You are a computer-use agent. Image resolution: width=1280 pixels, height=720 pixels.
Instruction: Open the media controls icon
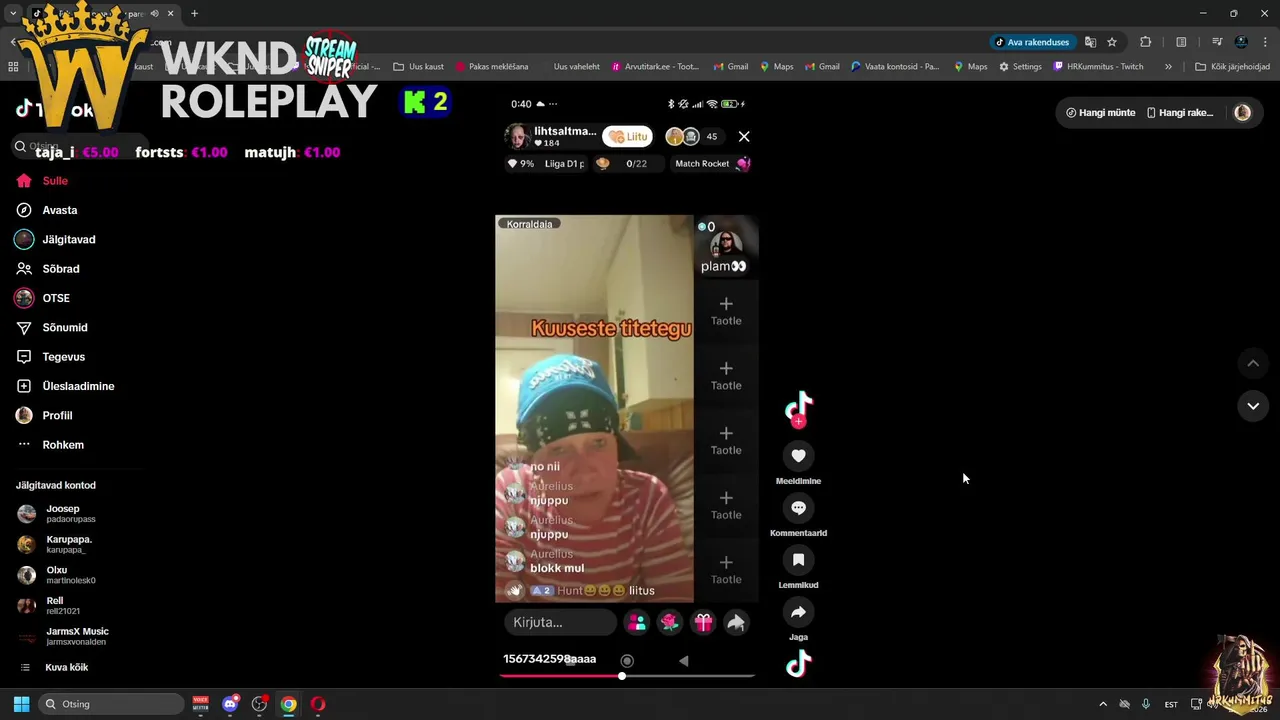[x=1217, y=42]
